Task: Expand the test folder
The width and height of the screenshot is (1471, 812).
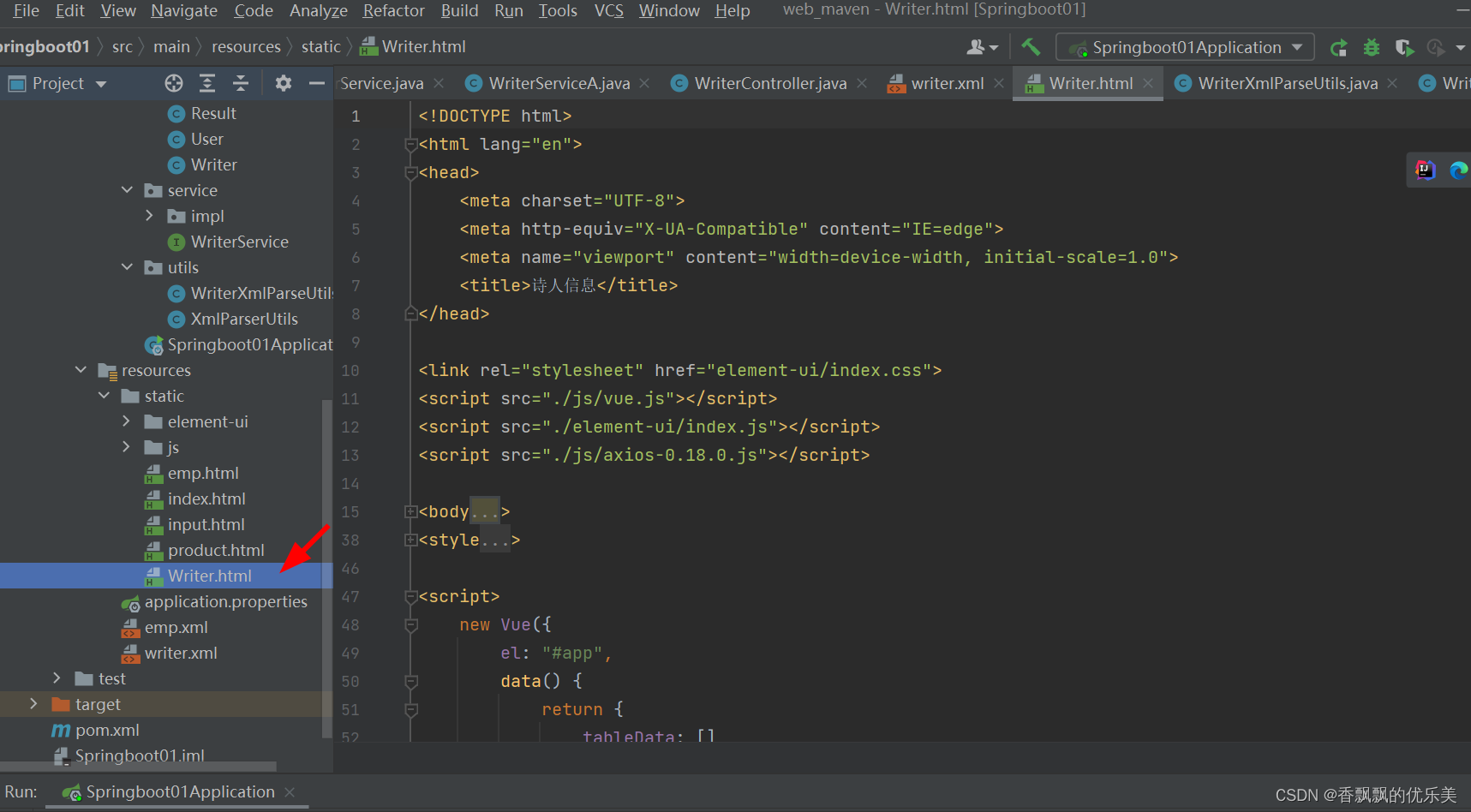Action: click(x=57, y=678)
